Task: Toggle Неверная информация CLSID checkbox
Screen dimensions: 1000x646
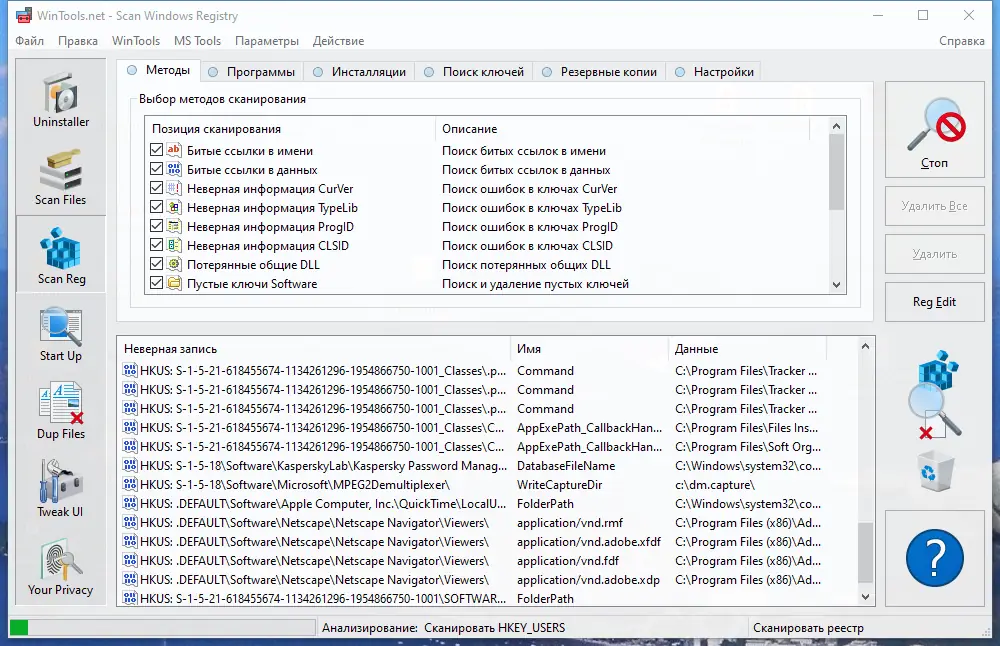Action: 156,246
